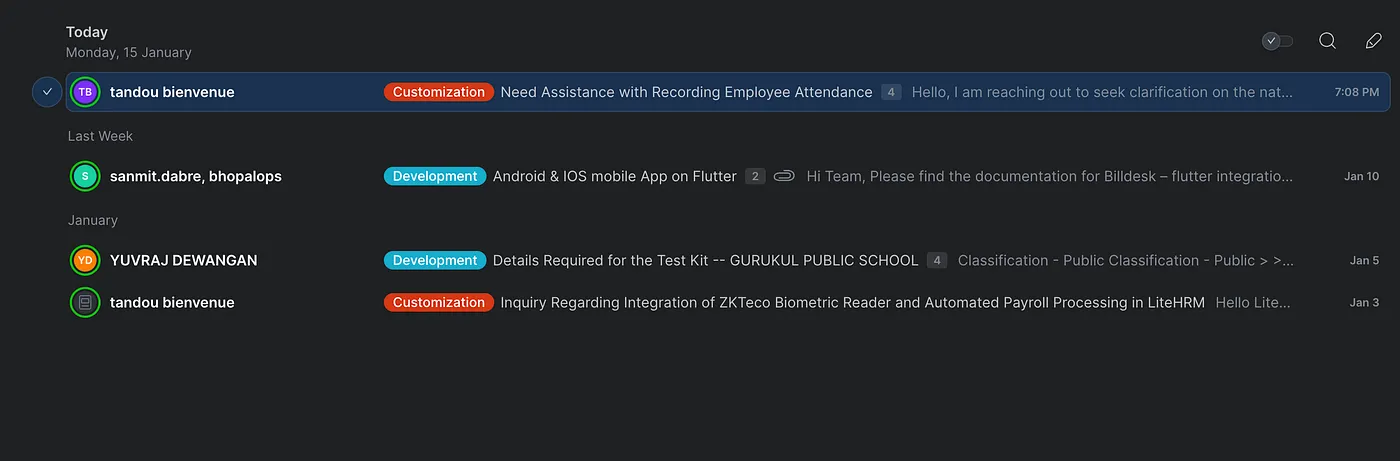
Task: Click the avatar icon on the Jan 3 email
Action: point(85,302)
